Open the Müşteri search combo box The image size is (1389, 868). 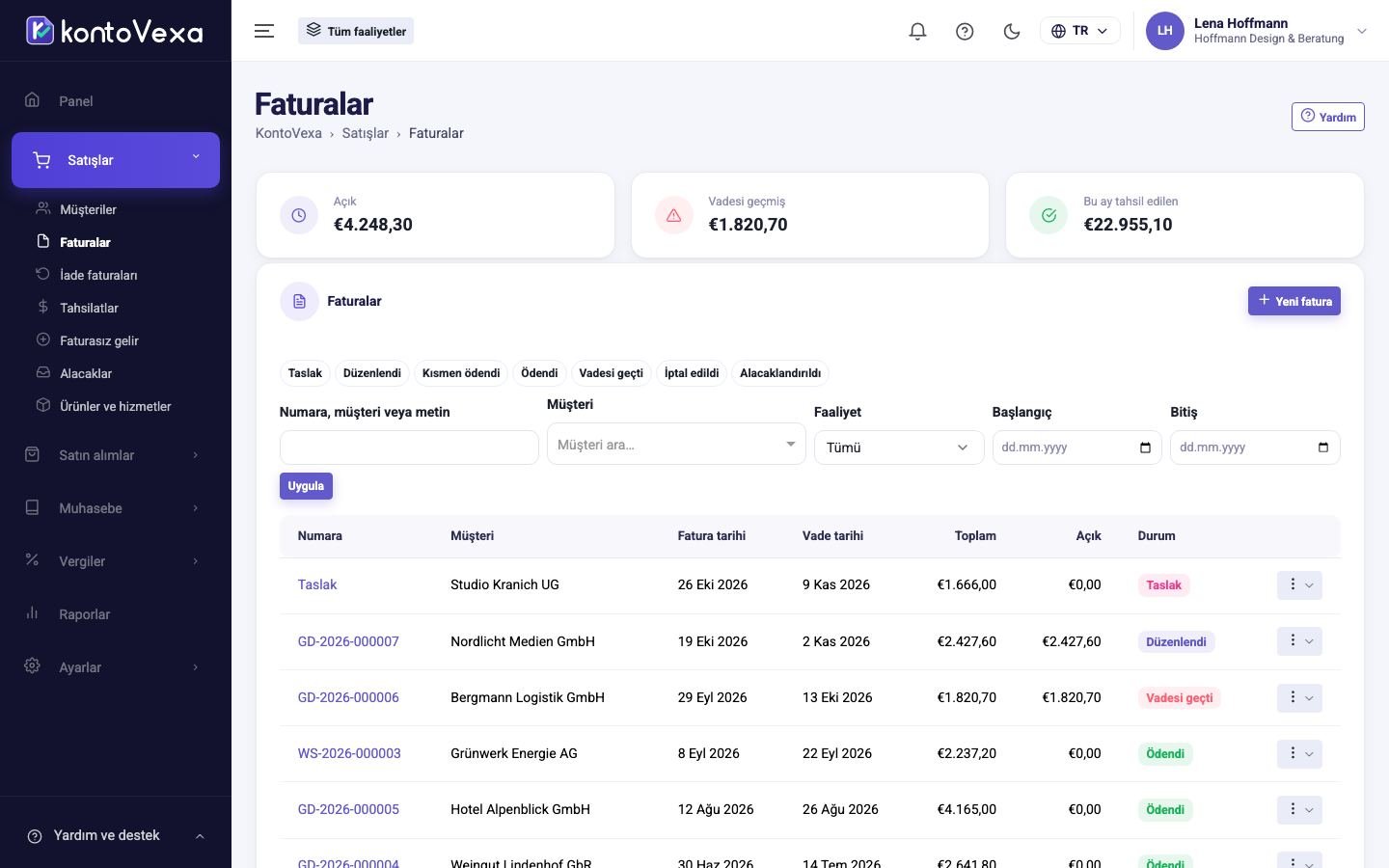click(x=676, y=445)
